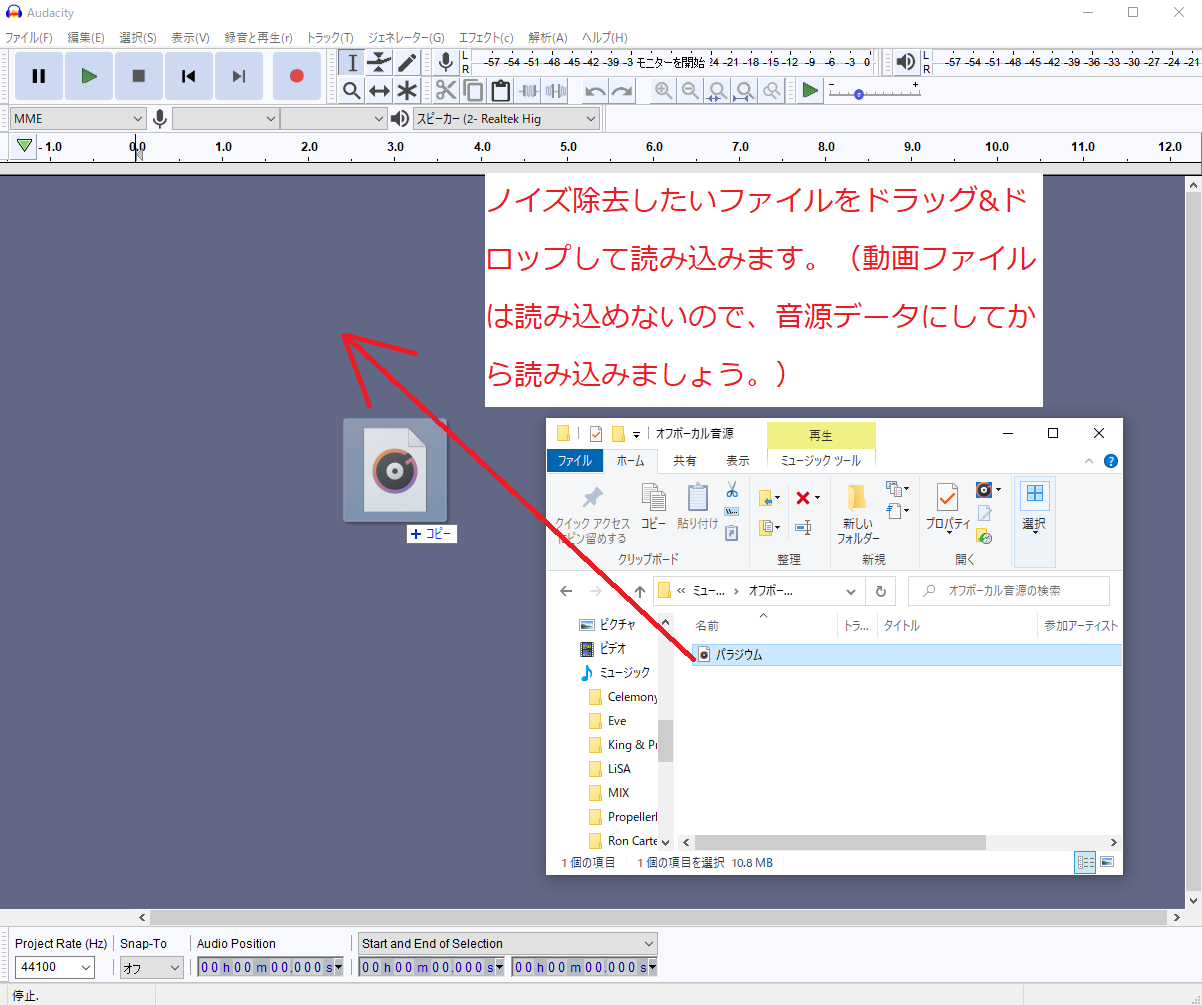Open the recording channels dropdown
The height and width of the screenshot is (1005, 1202).
pos(333,119)
